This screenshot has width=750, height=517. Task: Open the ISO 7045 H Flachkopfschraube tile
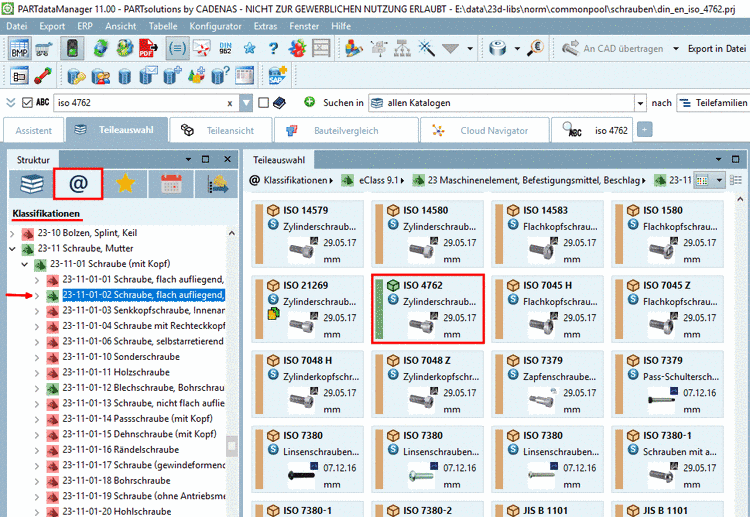click(x=548, y=309)
